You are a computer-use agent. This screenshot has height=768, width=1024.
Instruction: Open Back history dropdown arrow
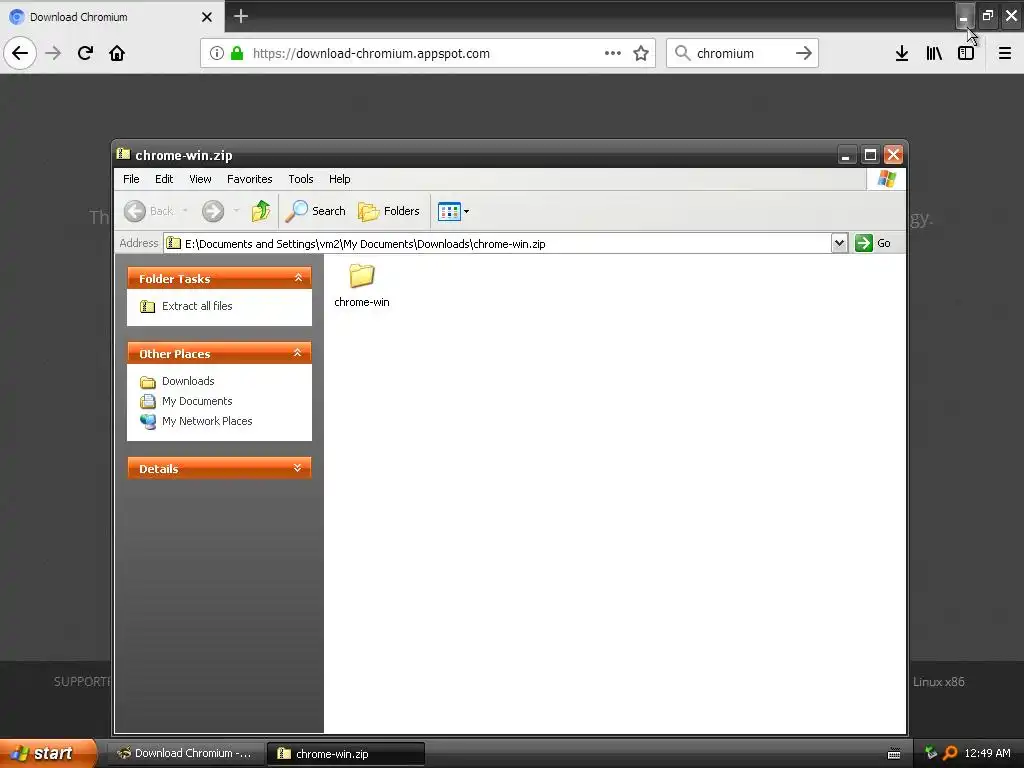[185, 210]
